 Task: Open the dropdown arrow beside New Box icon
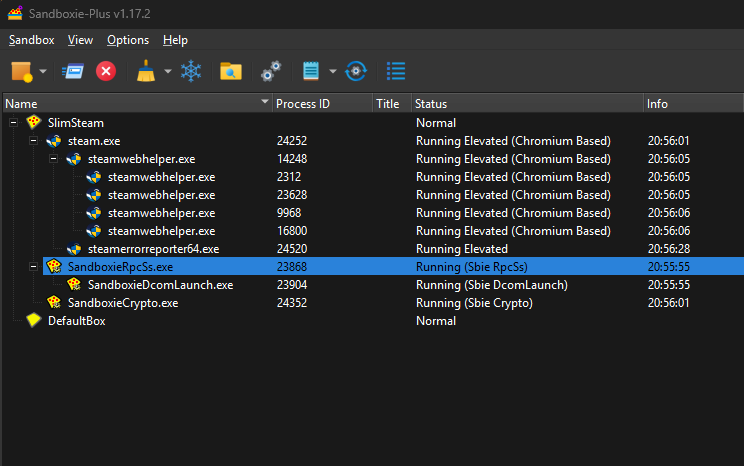43,72
